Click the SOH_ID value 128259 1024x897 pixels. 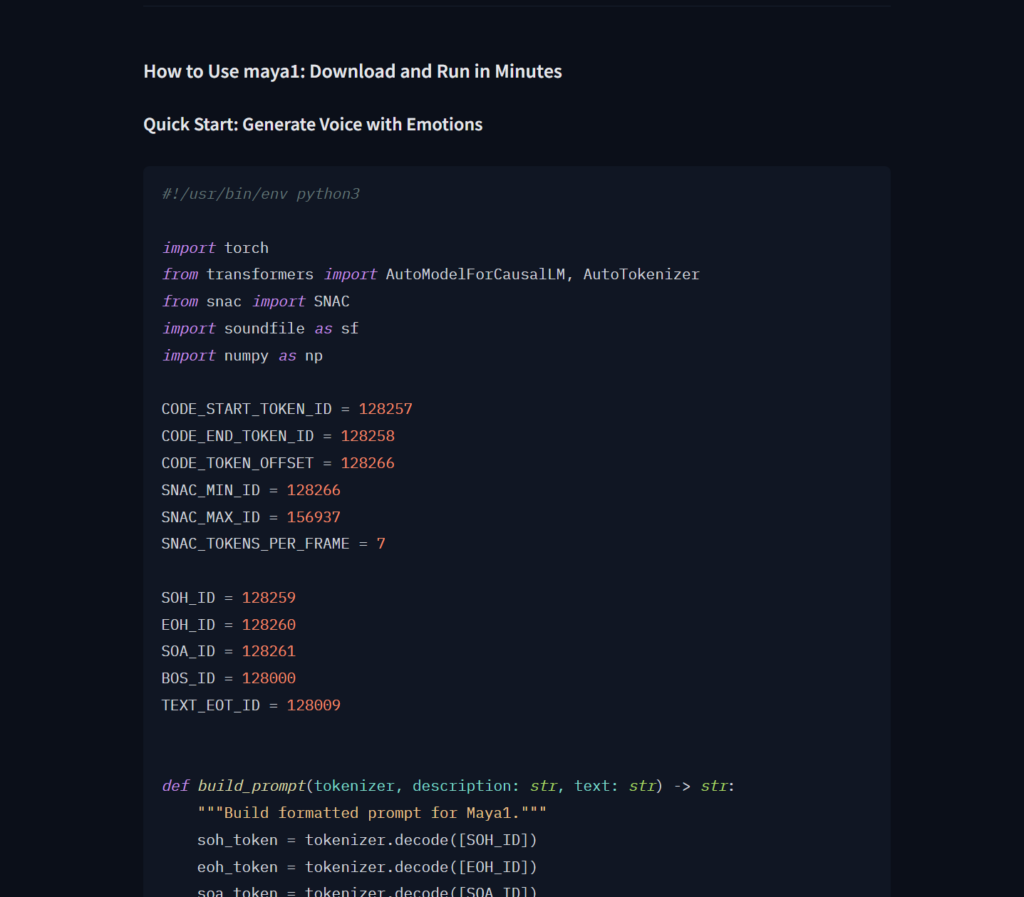tap(268, 598)
